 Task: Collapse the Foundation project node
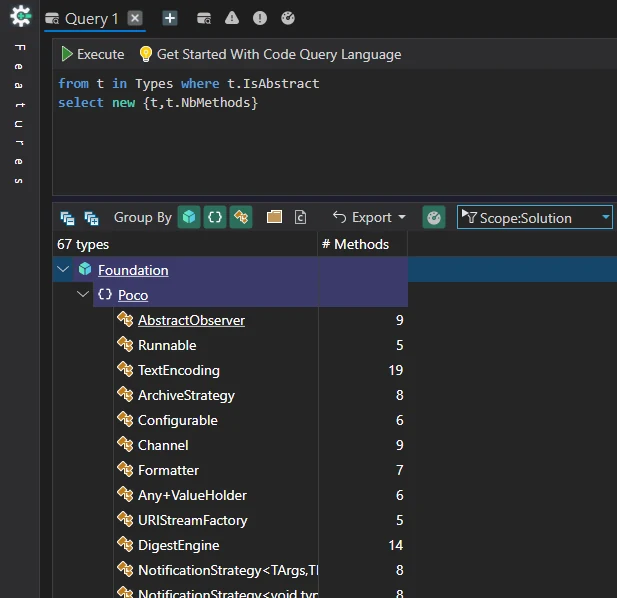63,269
